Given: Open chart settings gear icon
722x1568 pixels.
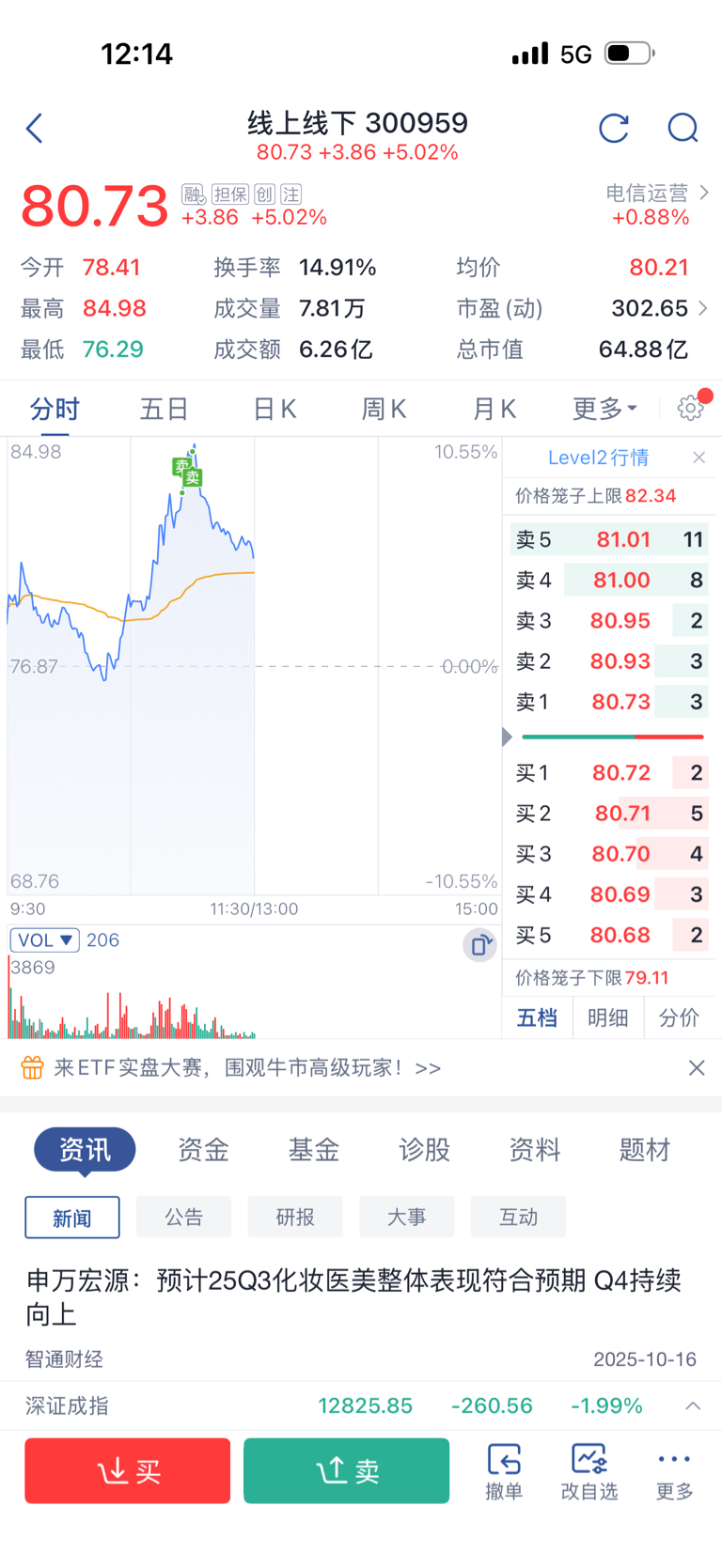Looking at the screenshot, I should pos(691,408).
